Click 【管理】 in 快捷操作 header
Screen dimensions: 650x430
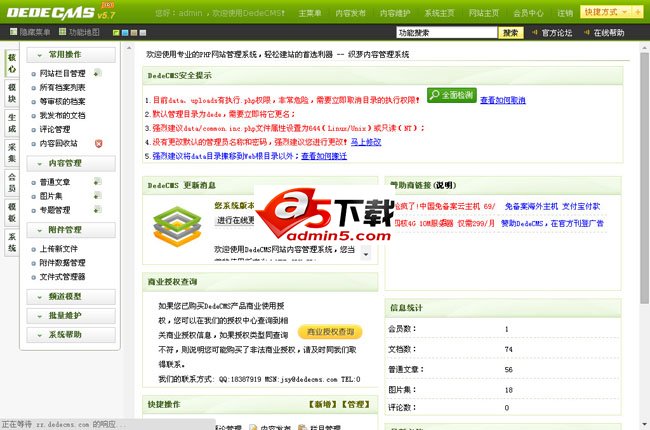click(355, 404)
